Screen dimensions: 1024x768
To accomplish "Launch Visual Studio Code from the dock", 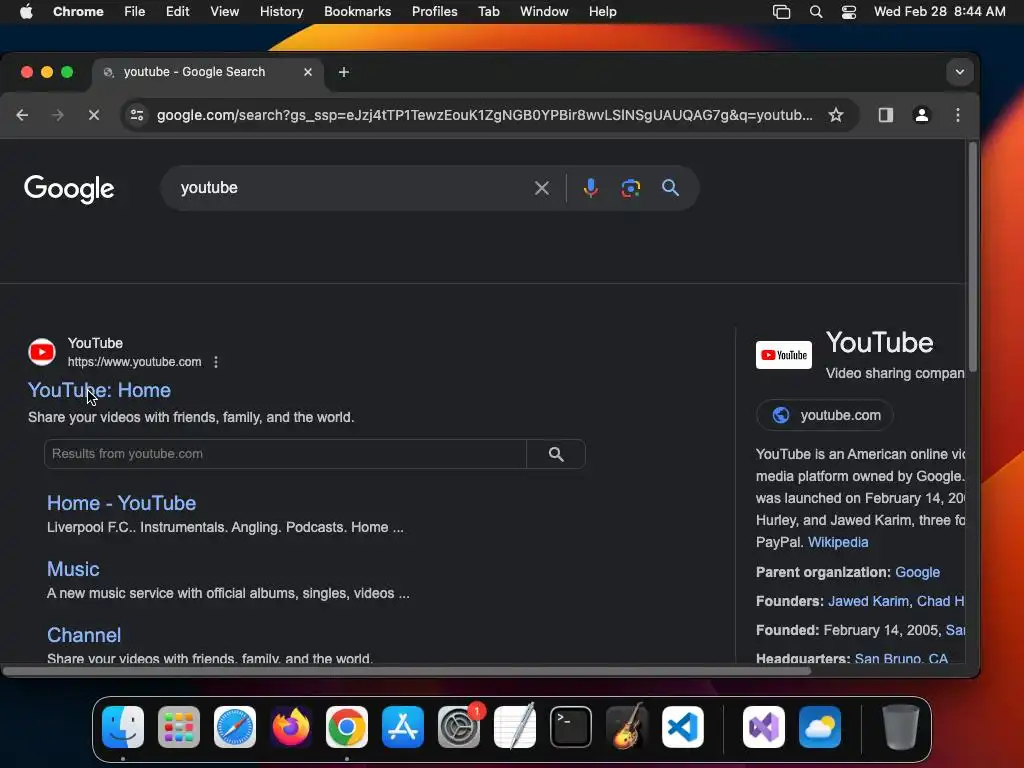I will (x=682, y=727).
